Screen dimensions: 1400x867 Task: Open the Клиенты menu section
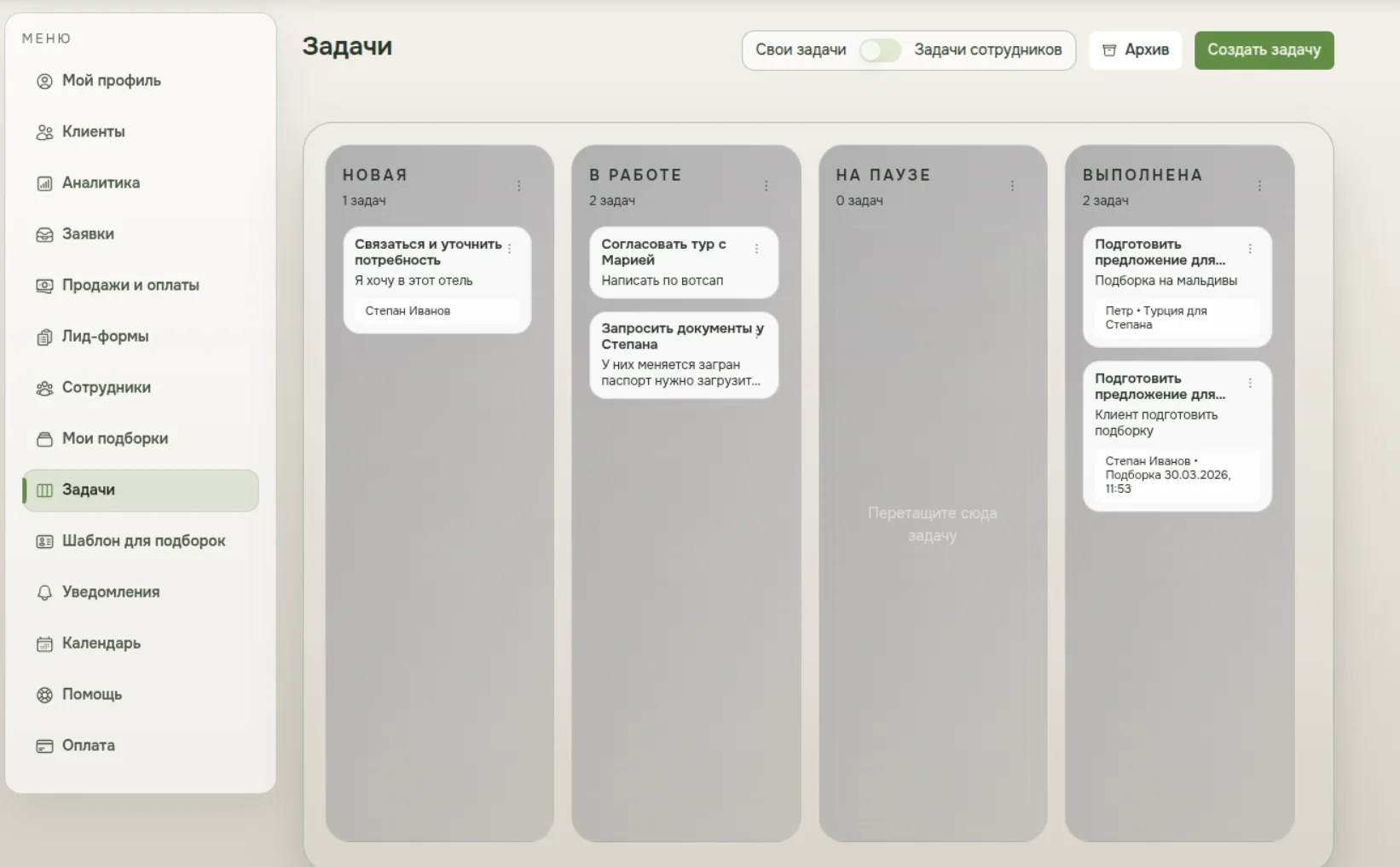pyautogui.click(x=141, y=132)
